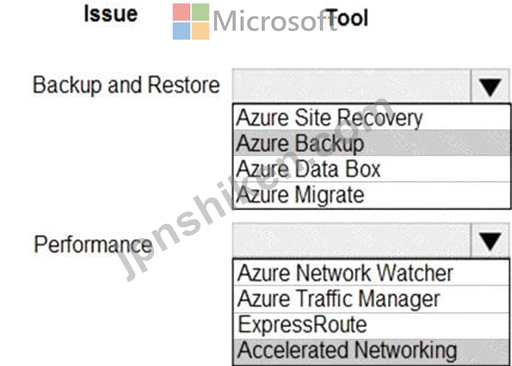
Task: Click the Issue column header
Action: pos(111,14)
